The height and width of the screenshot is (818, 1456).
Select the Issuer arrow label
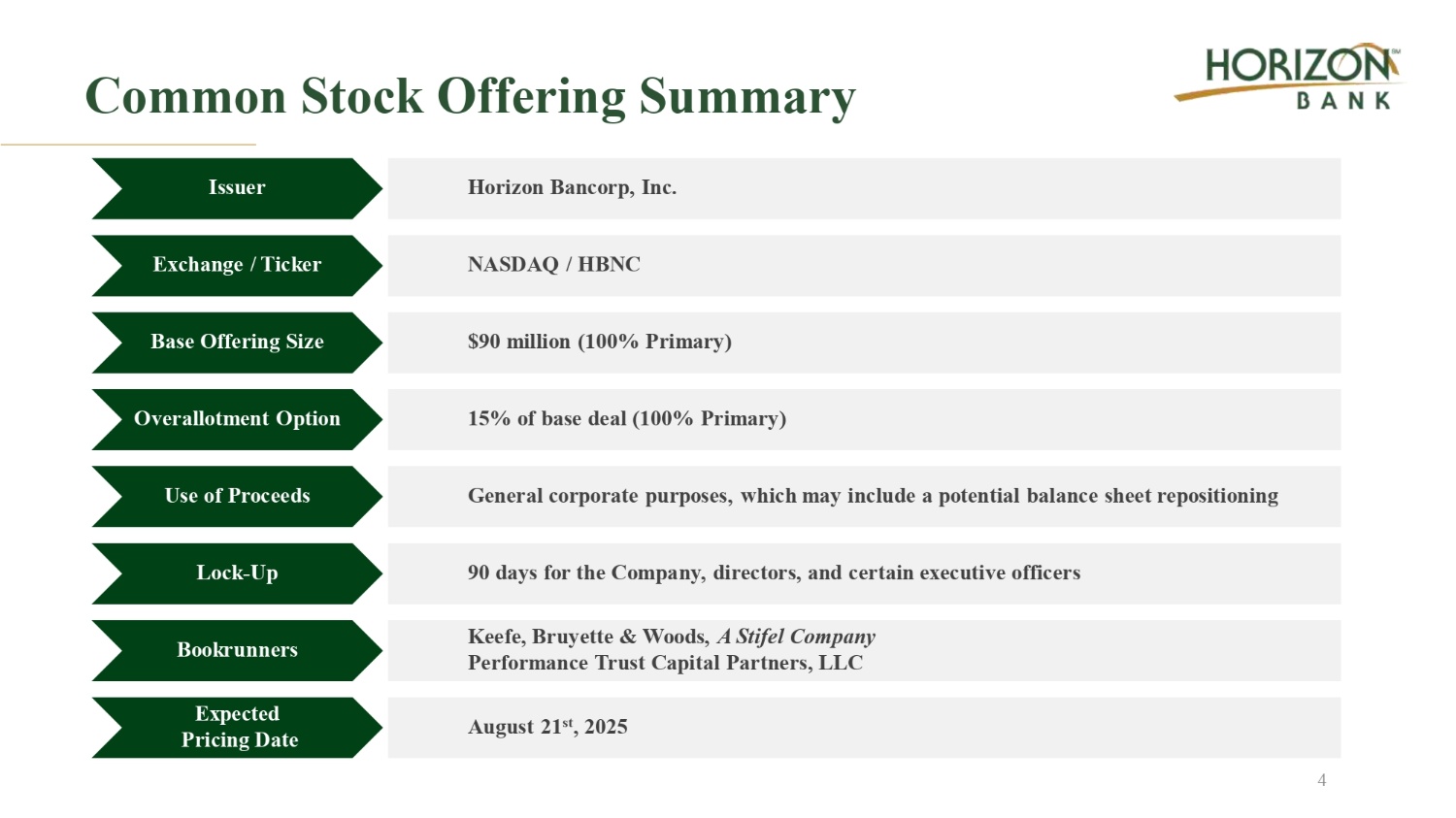click(237, 188)
